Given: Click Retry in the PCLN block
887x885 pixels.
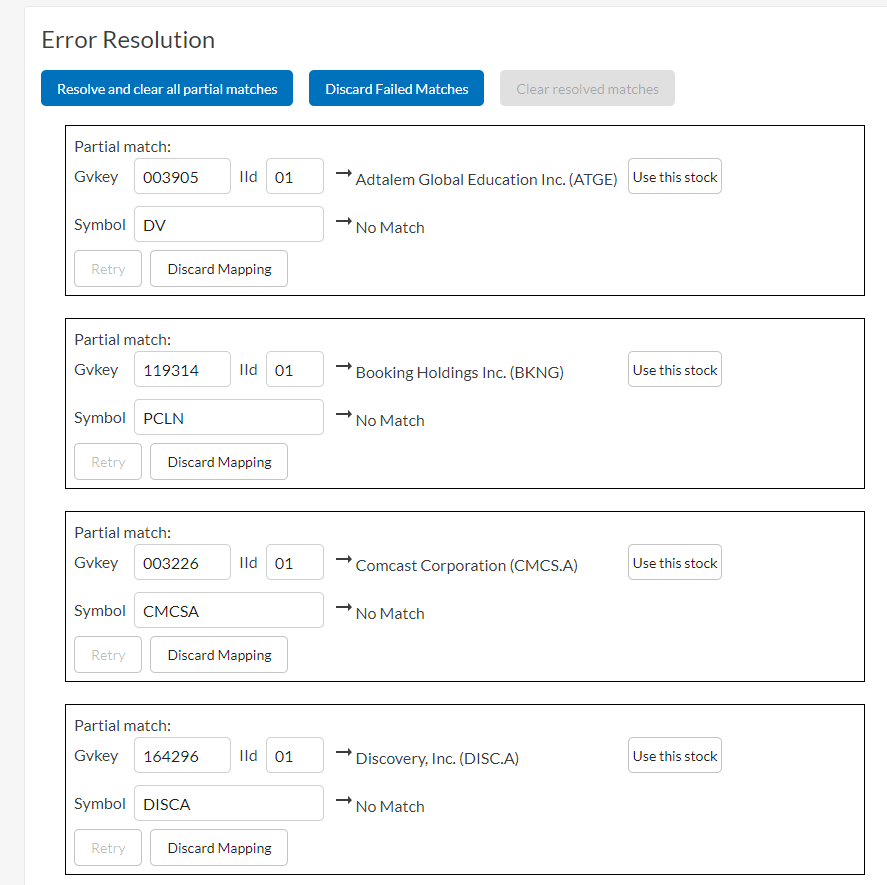Looking at the screenshot, I should click(108, 462).
